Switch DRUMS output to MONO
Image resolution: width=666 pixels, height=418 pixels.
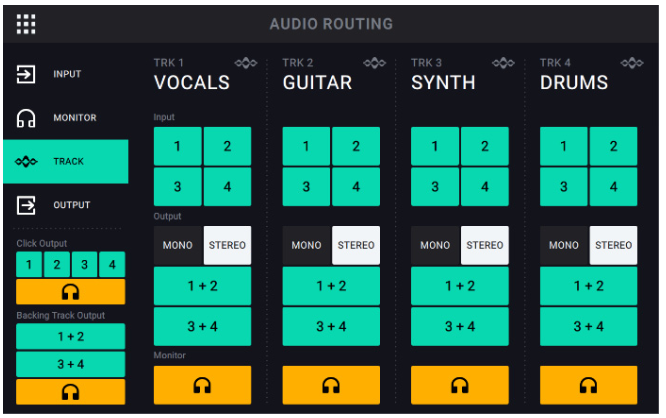coord(564,245)
